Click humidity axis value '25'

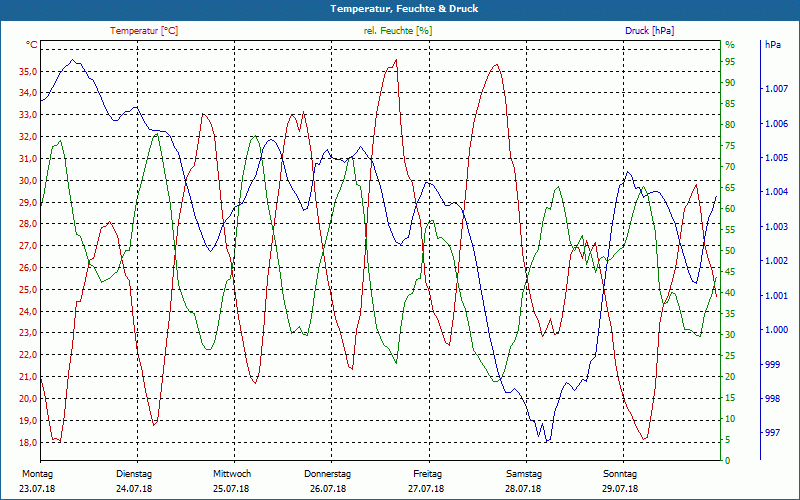[730, 356]
